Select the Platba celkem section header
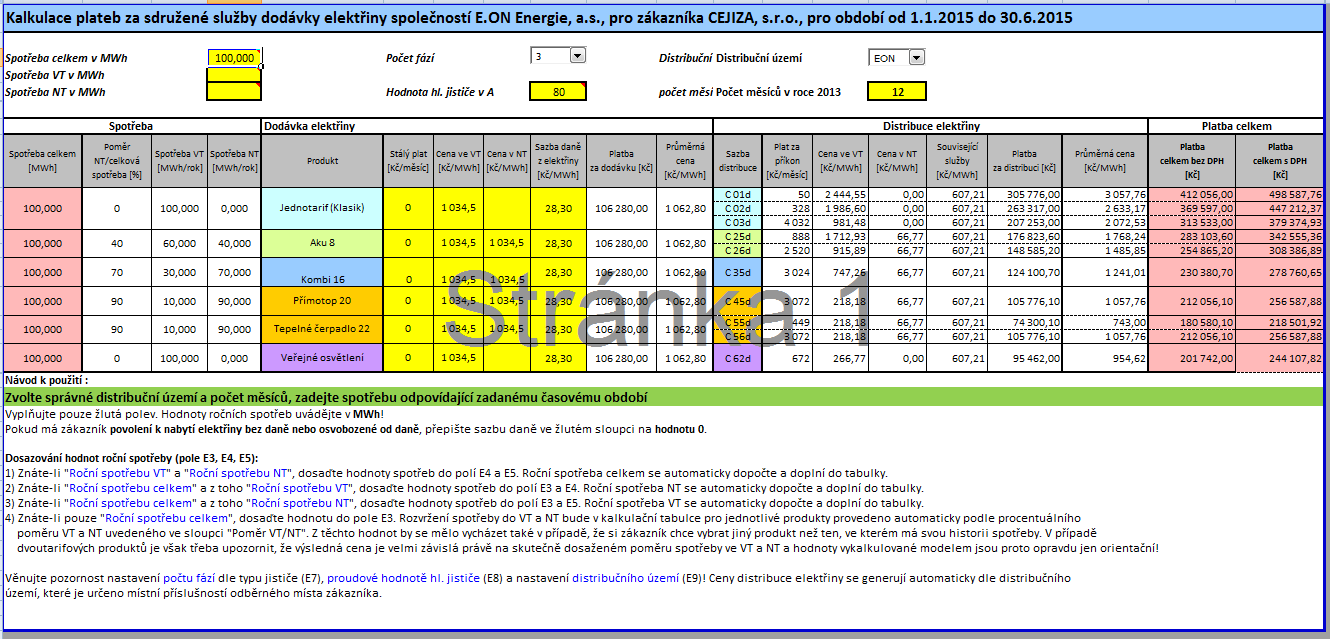 point(1236,126)
